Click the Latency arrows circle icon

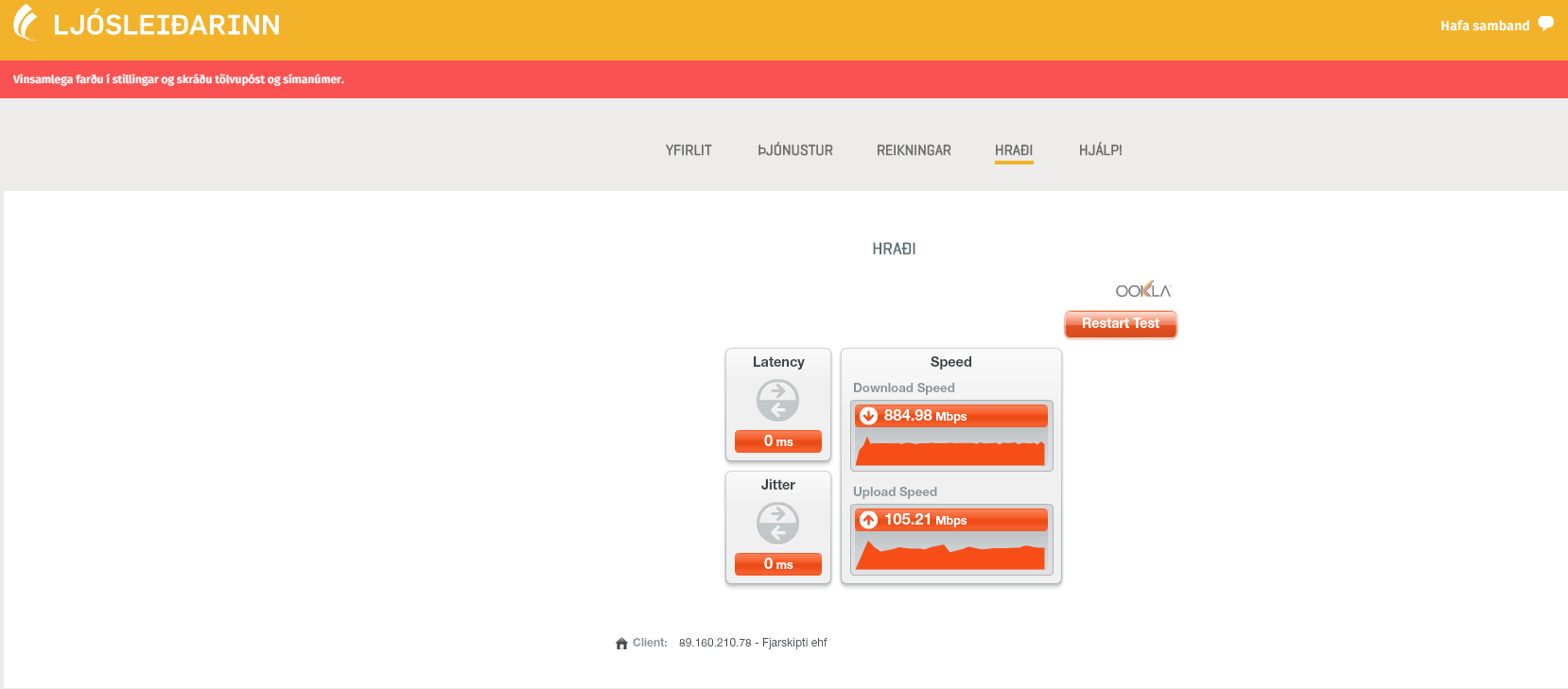point(777,401)
